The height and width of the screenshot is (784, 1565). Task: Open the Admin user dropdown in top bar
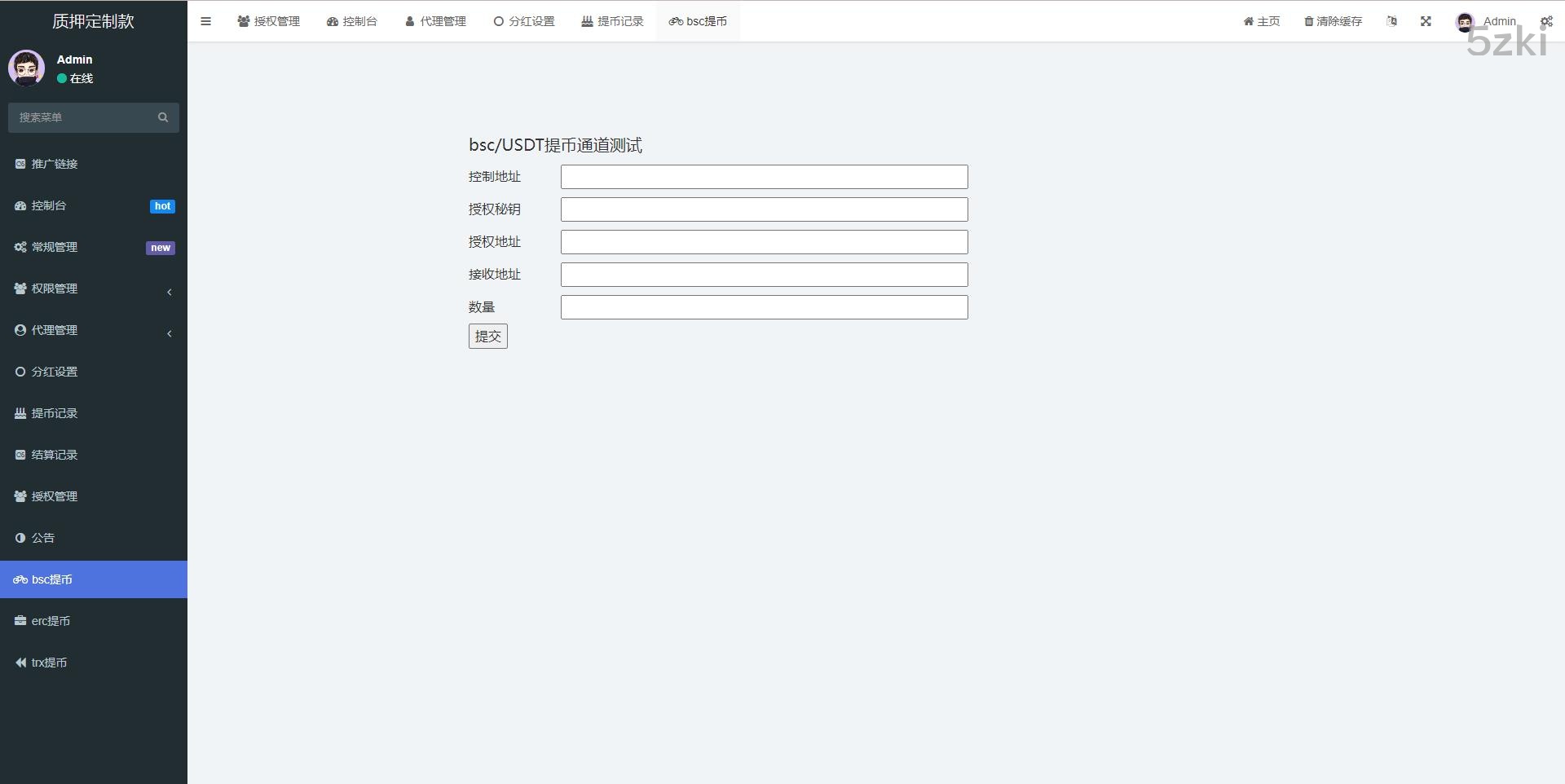coord(1486,21)
